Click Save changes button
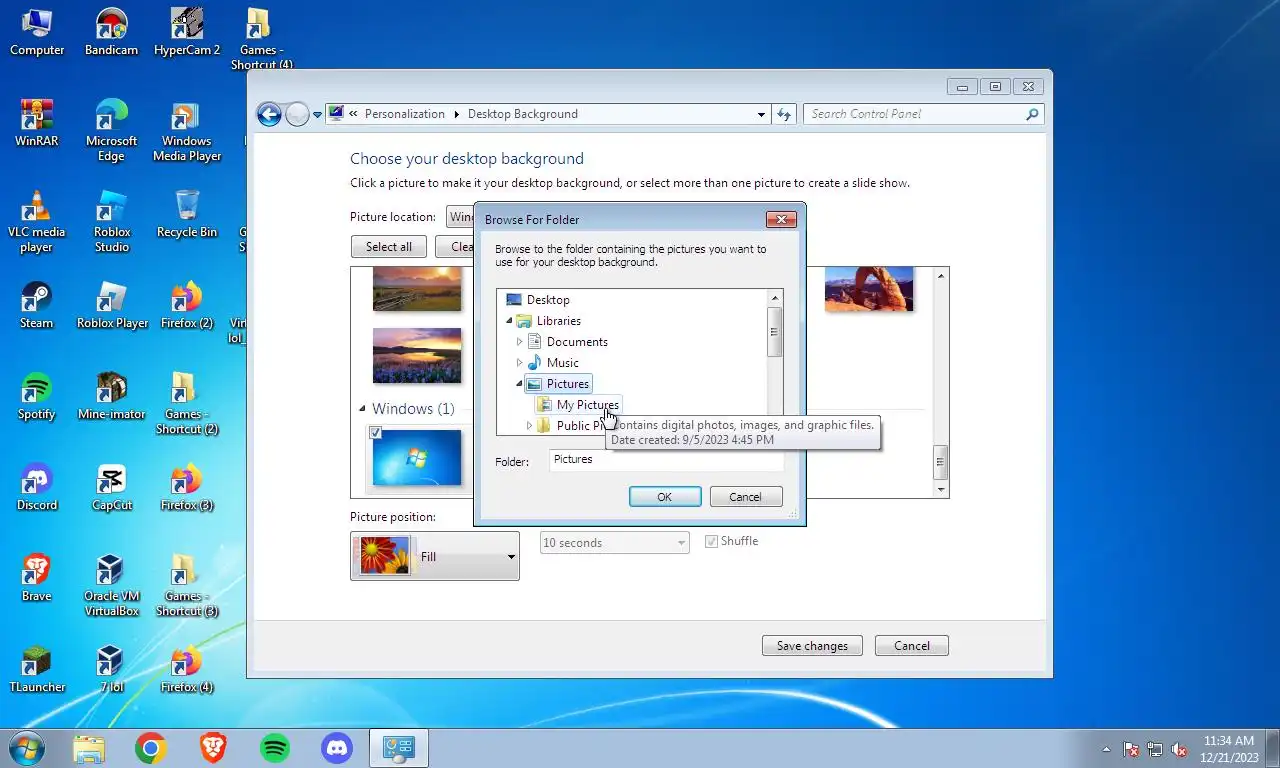The height and width of the screenshot is (768, 1280). pyautogui.click(x=812, y=646)
